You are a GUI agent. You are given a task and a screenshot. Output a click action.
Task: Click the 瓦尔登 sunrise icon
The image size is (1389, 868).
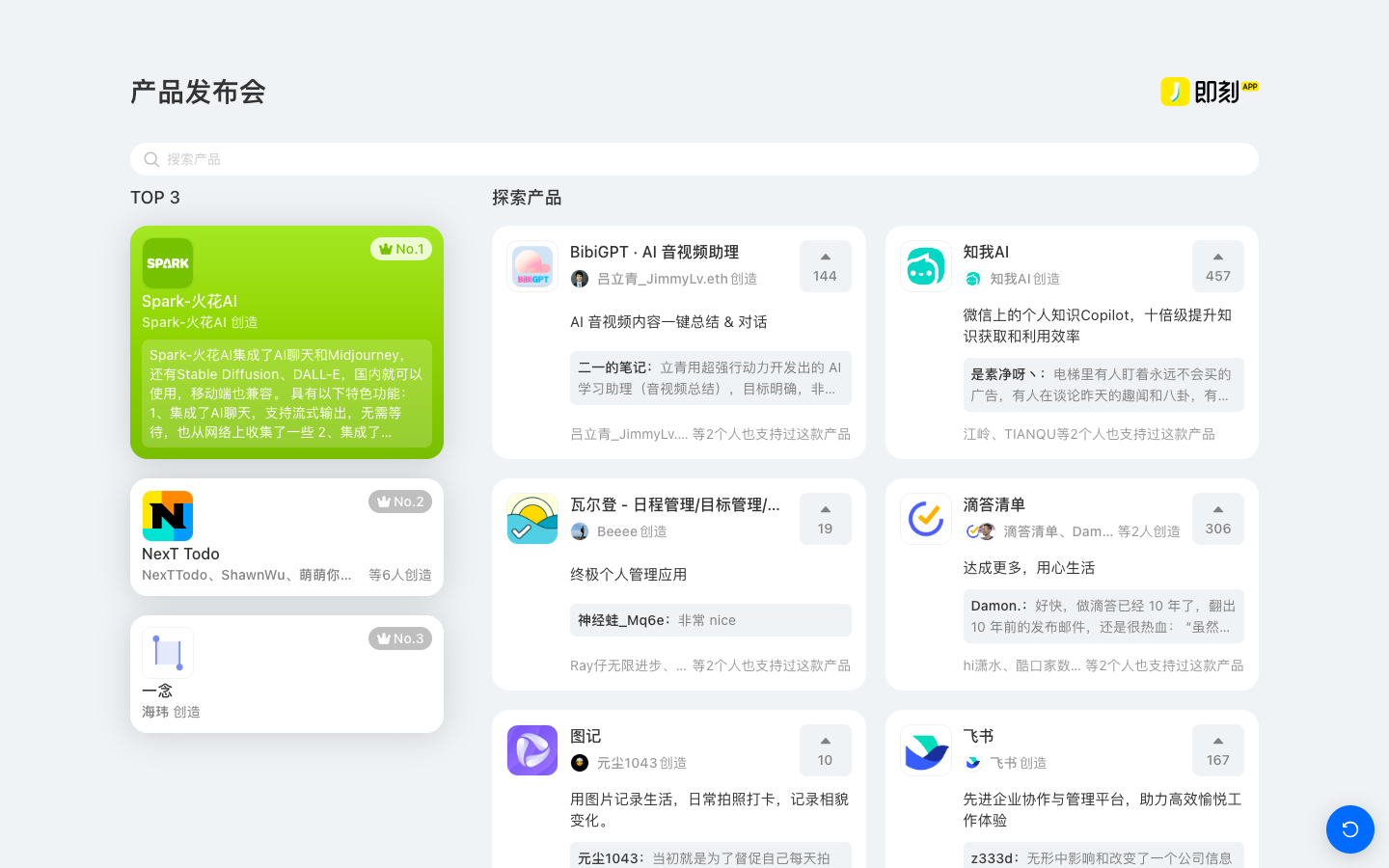[531, 518]
